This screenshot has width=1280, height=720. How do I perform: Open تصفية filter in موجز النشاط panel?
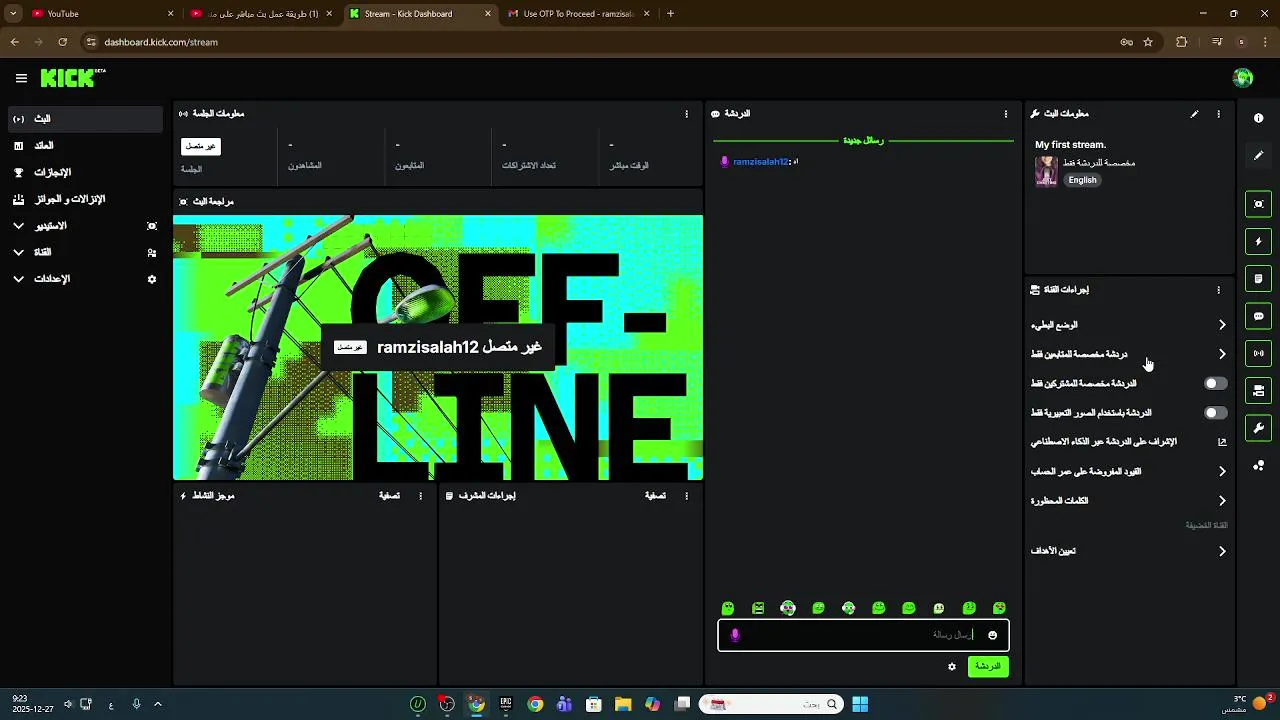389,496
